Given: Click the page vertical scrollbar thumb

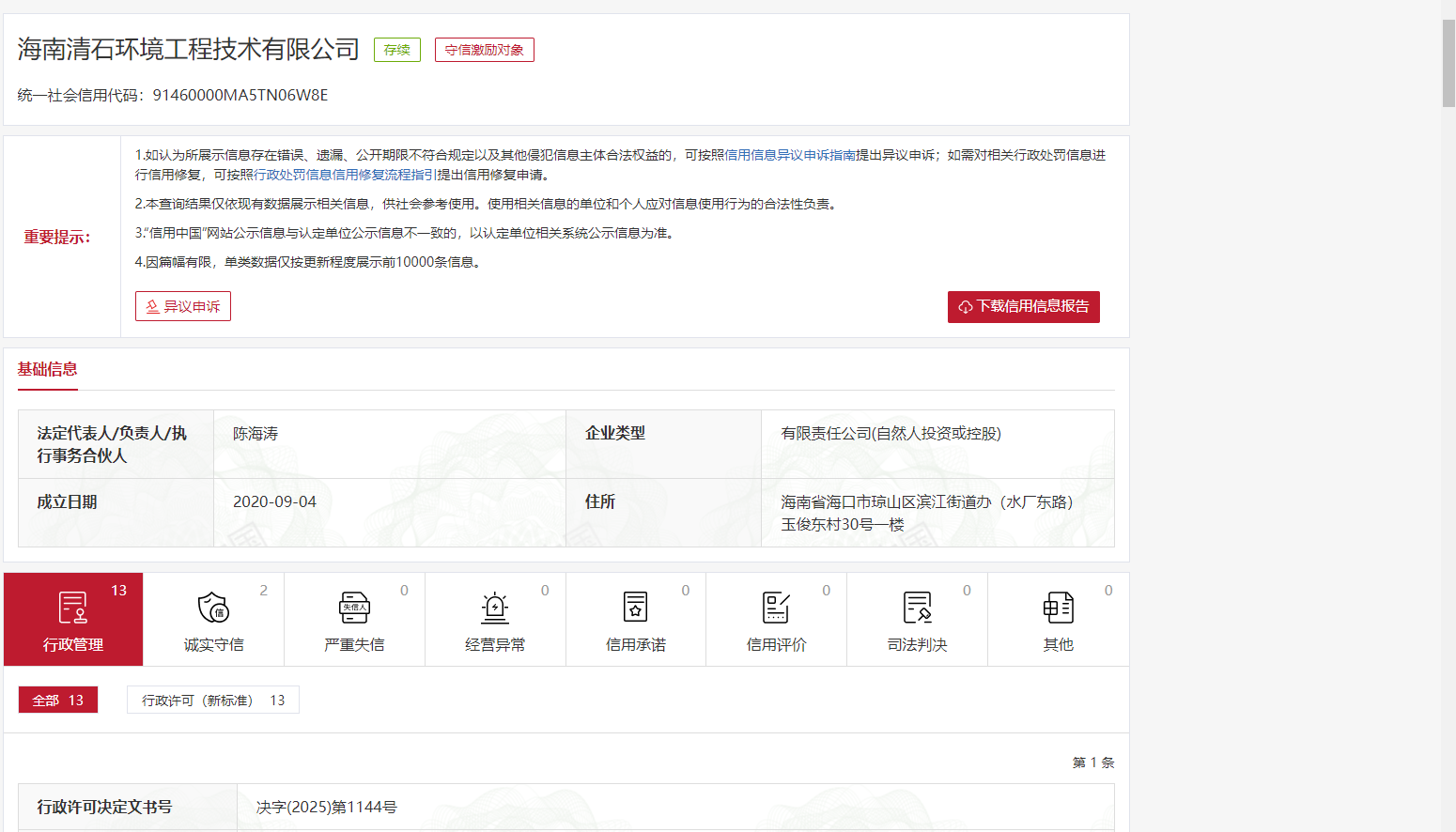Looking at the screenshot, I should tap(1448, 62).
